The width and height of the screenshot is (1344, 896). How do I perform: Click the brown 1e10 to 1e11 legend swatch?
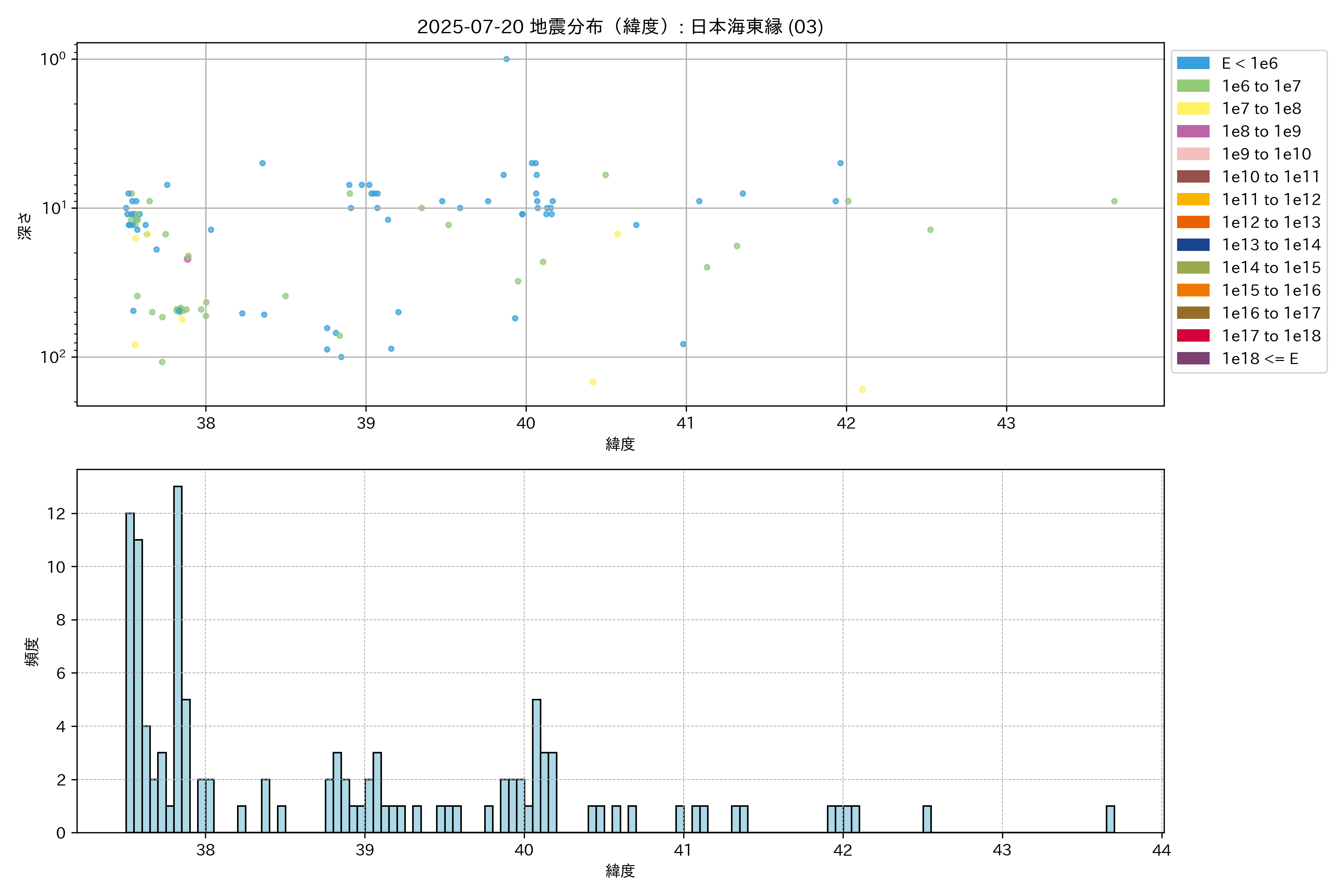[1192, 177]
